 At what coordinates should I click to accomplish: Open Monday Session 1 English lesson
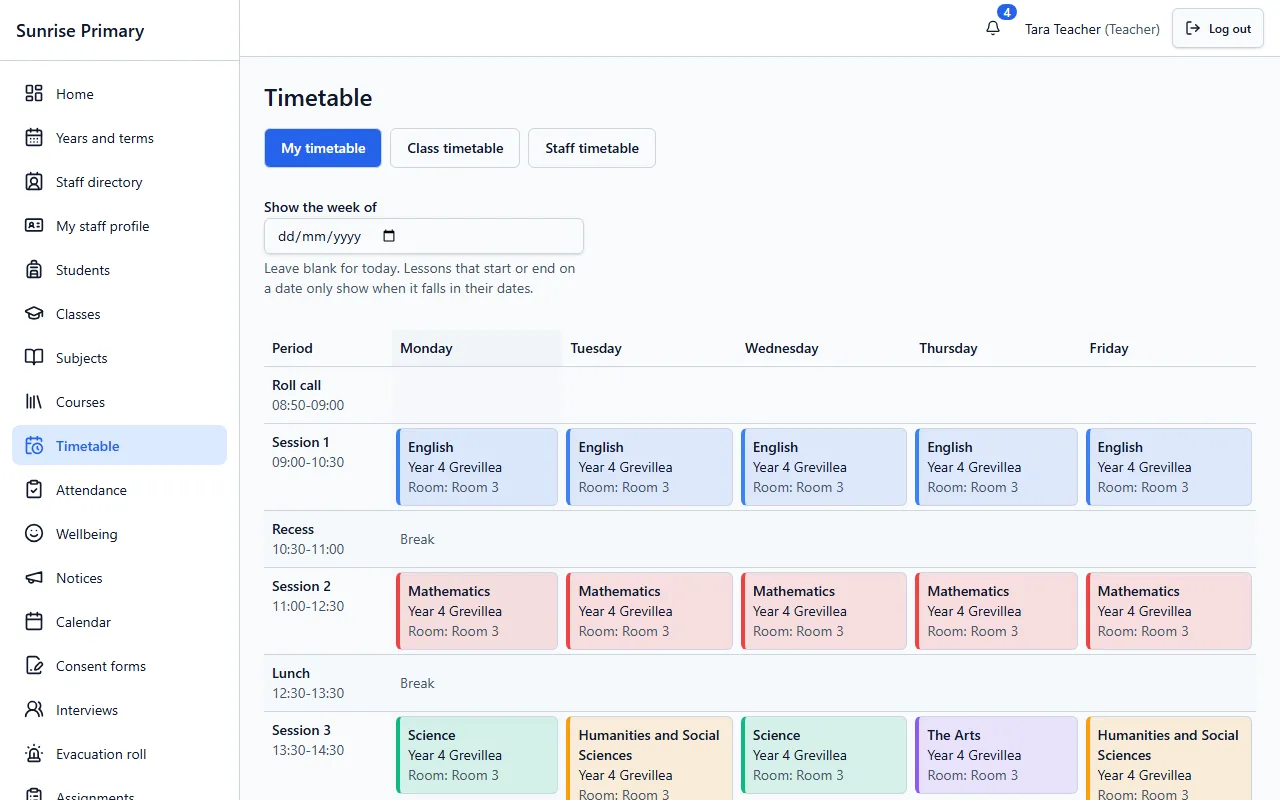pos(477,467)
